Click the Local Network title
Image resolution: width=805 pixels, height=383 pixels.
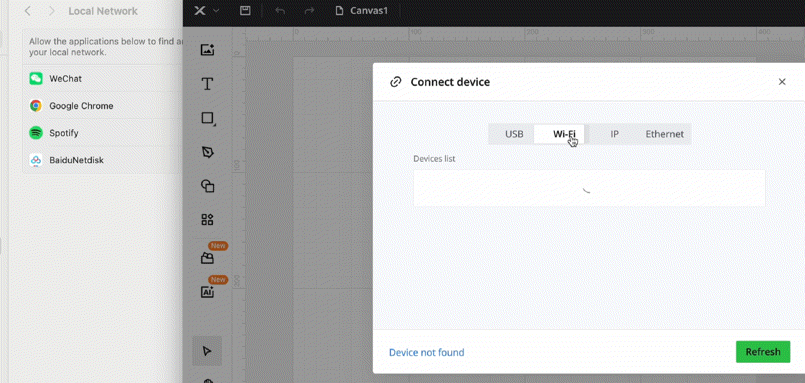tap(103, 11)
